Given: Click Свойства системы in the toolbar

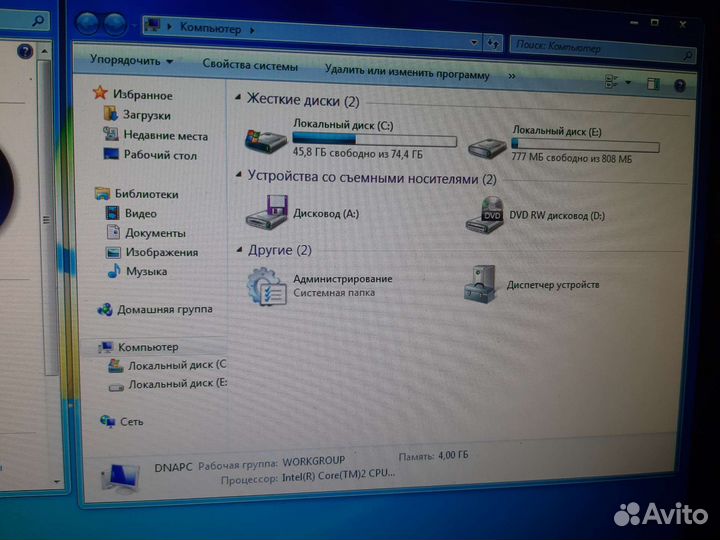Looking at the screenshot, I should click(250, 66).
